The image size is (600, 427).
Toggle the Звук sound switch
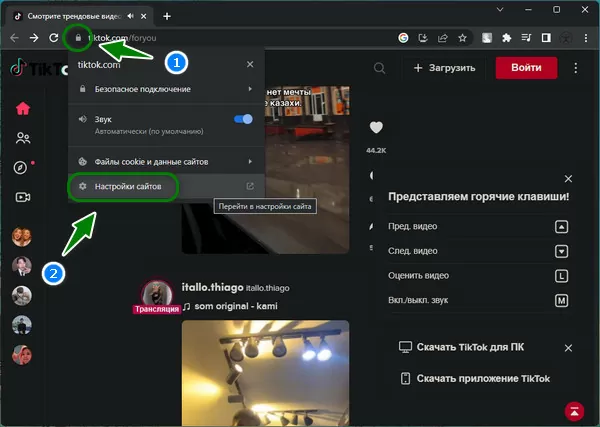tap(243, 120)
